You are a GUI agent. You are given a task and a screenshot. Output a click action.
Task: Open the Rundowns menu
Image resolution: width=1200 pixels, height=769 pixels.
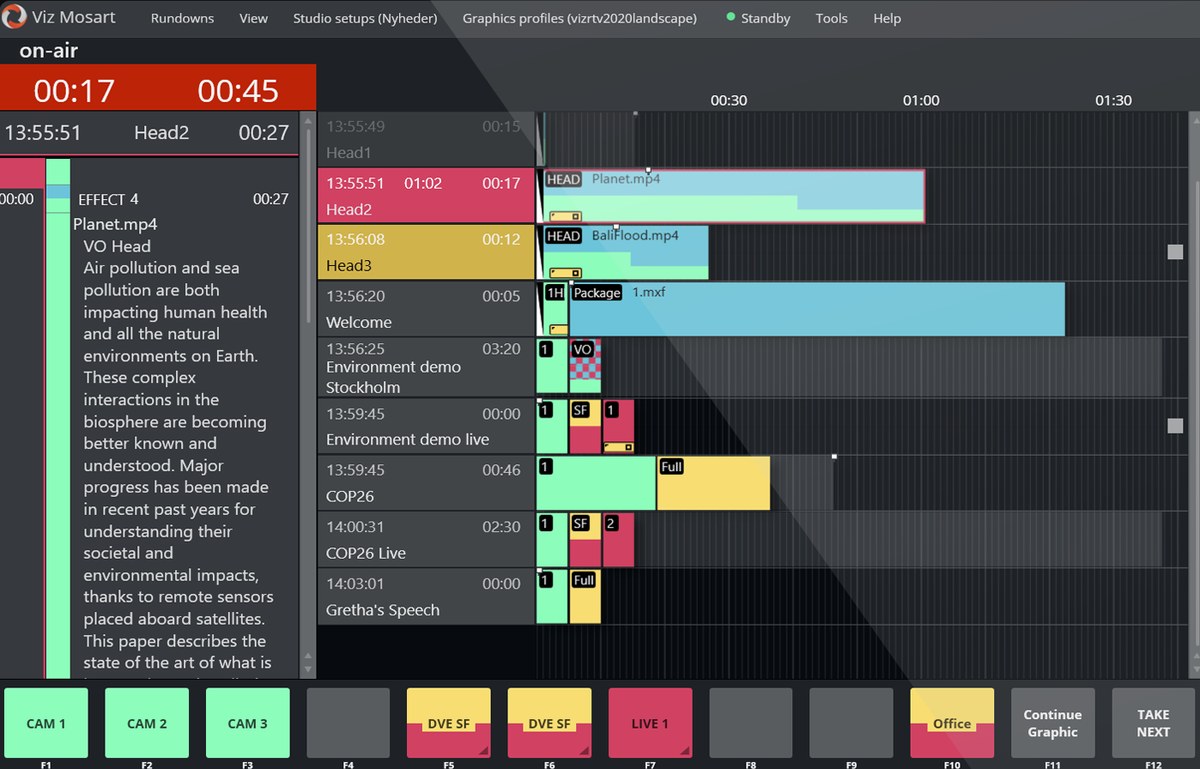[182, 18]
